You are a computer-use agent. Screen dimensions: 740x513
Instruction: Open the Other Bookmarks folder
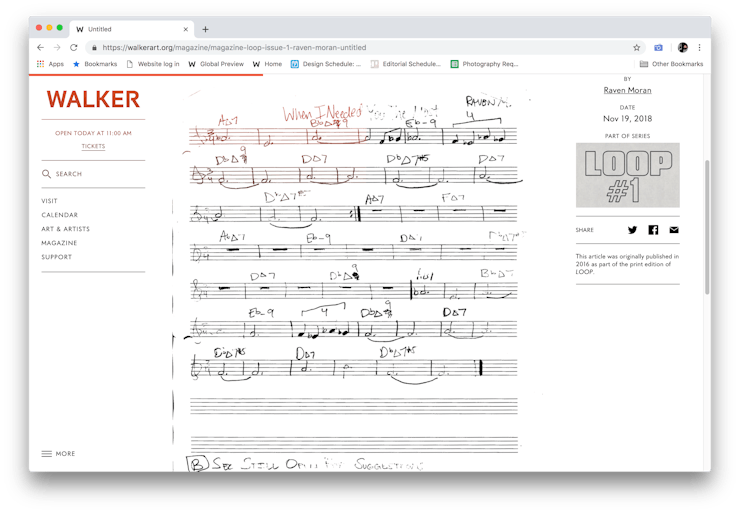point(671,64)
